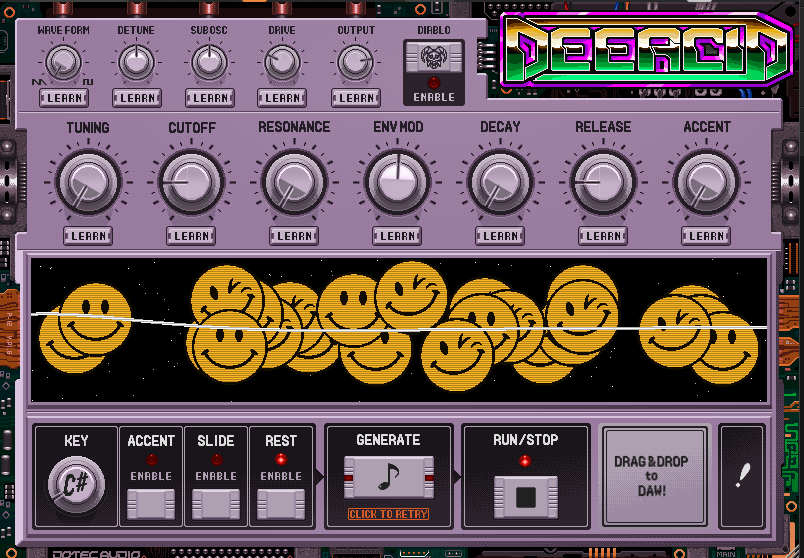The width and height of the screenshot is (804, 558).
Task: Click the Tuning knob
Action: (x=88, y=182)
